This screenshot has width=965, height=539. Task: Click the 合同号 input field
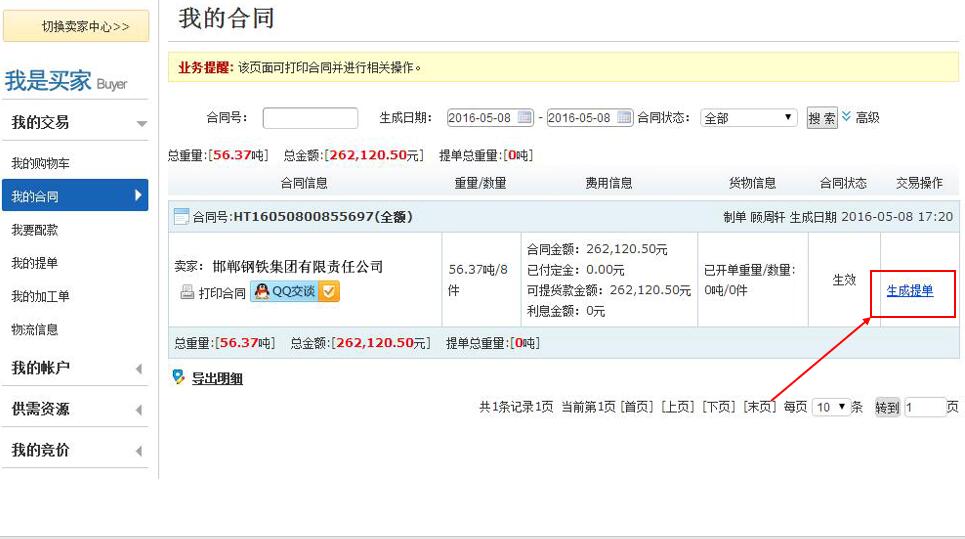310,118
